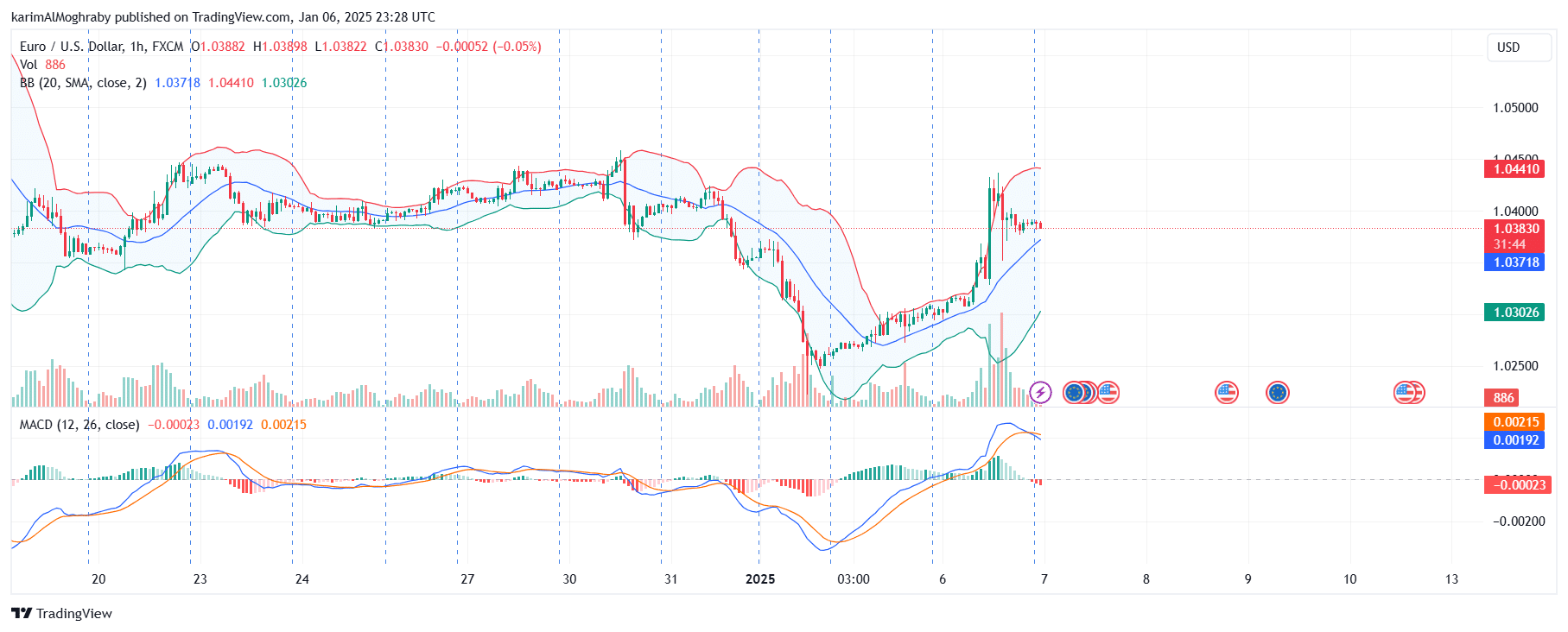Click date 13 on the time axis
This screenshot has height=632, width=1568.
coord(1452,579)
